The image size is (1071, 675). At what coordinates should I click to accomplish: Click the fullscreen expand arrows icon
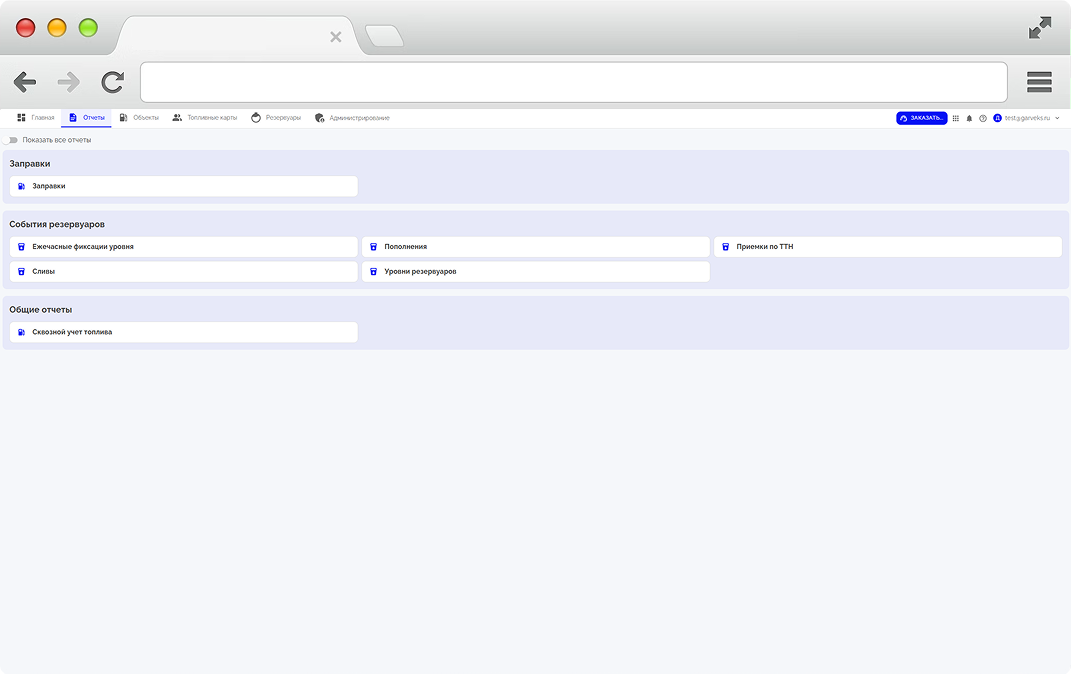pos(1040,28)
